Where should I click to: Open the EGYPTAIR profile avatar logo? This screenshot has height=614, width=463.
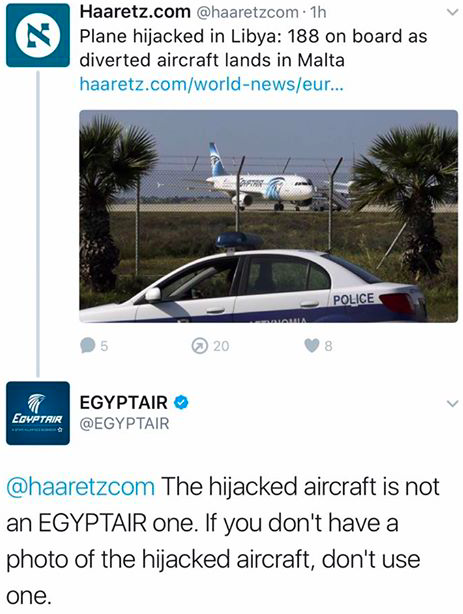coord(38,413)
